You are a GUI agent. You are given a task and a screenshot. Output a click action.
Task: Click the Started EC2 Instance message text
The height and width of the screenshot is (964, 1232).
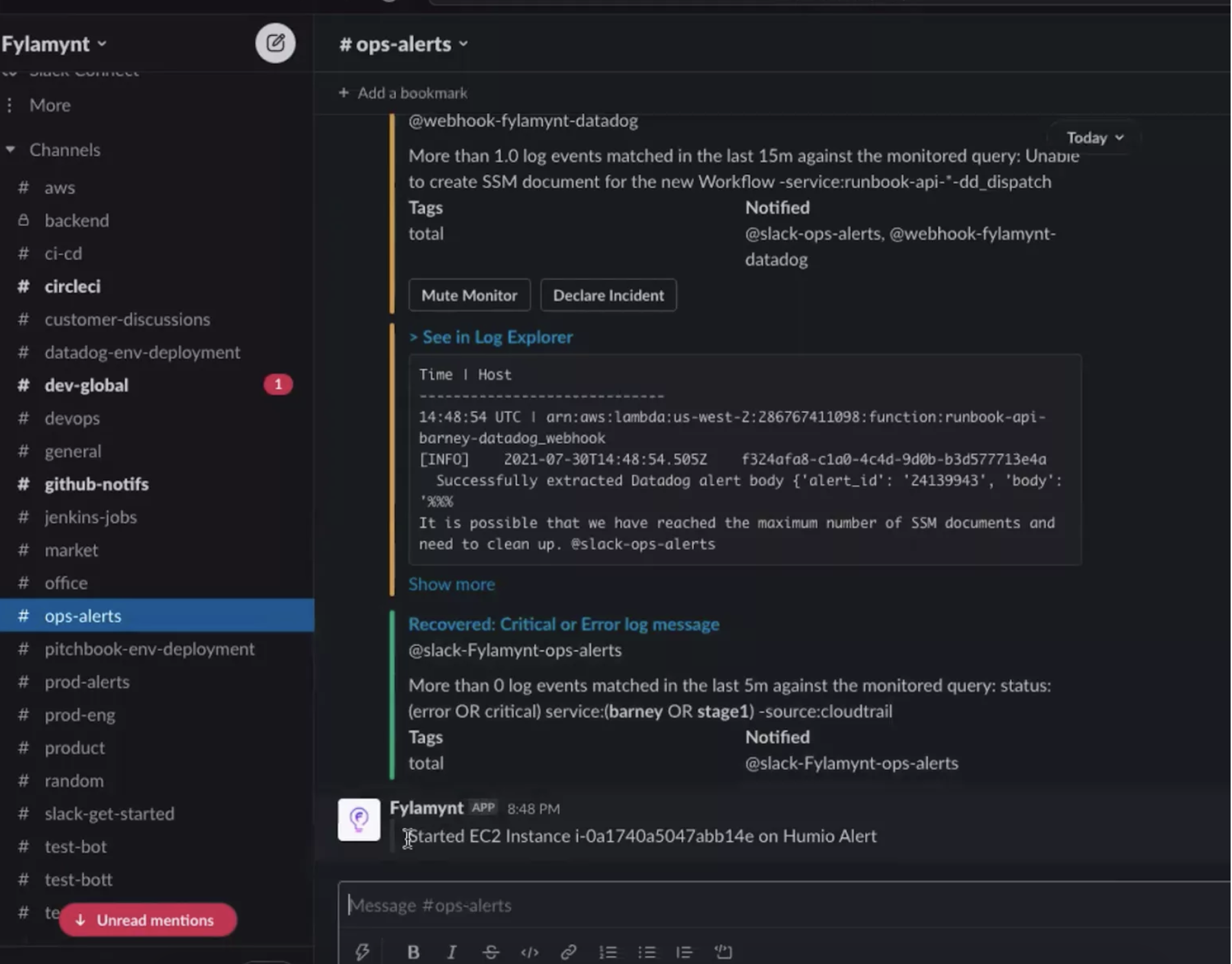(642, 836)
